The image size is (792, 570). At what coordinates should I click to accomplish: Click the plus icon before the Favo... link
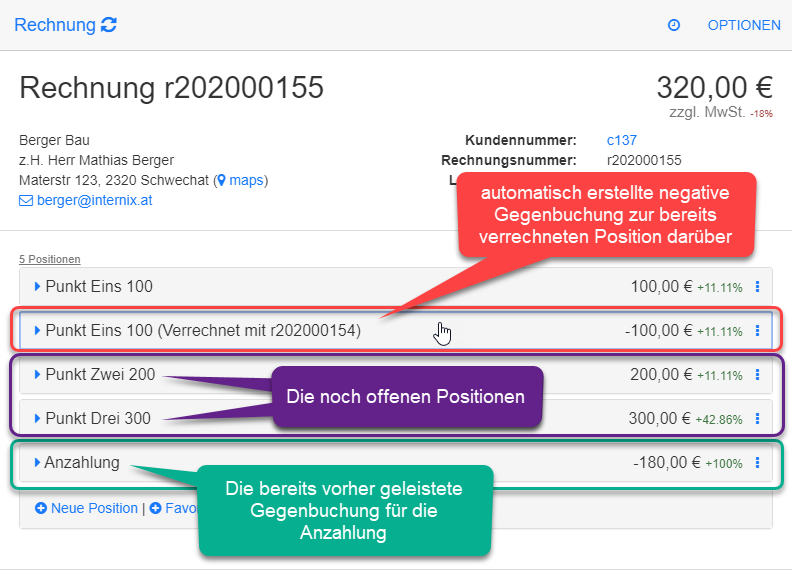(156, 508)
